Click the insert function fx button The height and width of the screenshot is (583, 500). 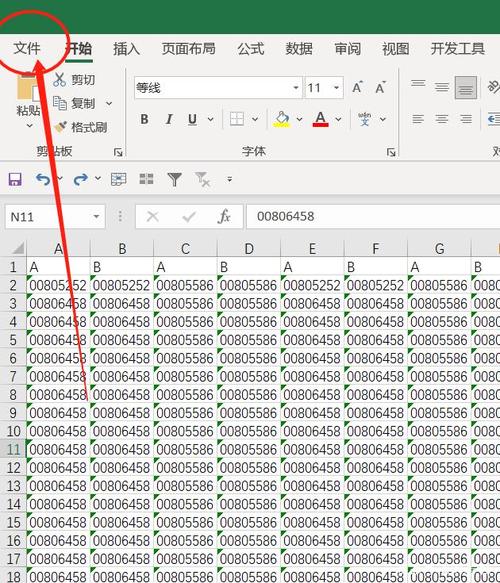tap(224, 216)
